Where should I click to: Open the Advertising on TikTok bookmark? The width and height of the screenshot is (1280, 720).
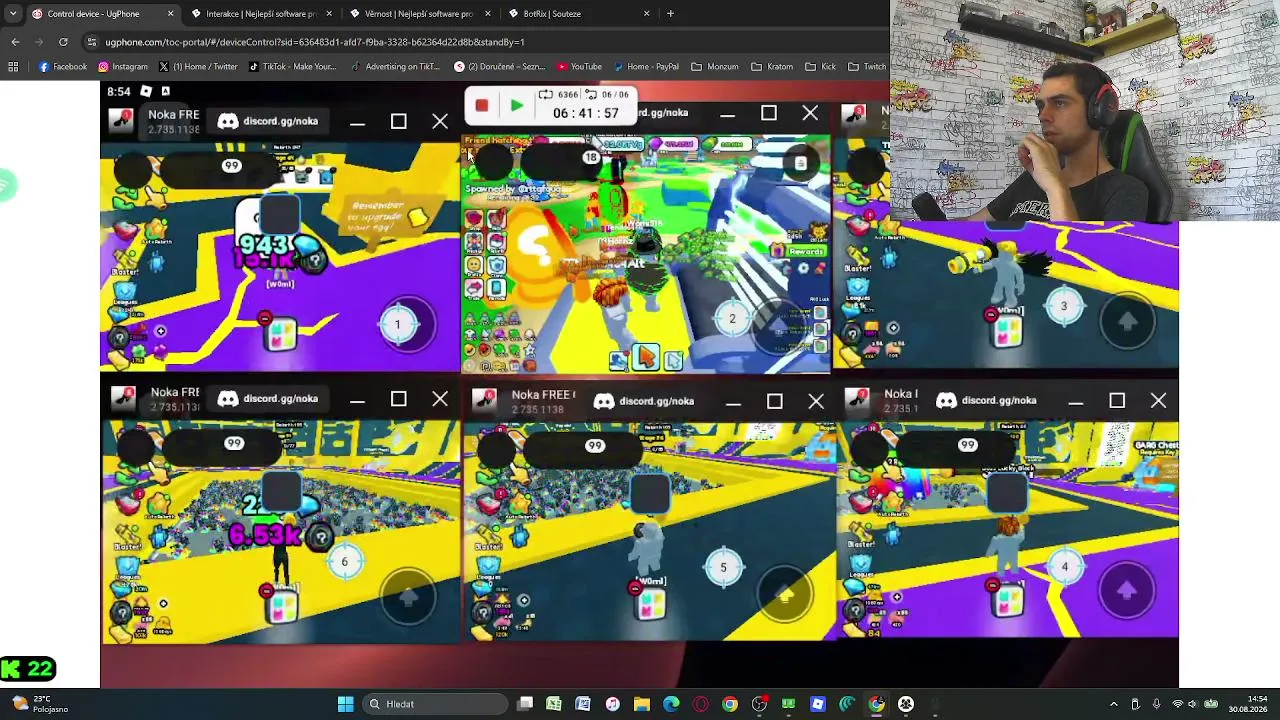click(395, 67)
